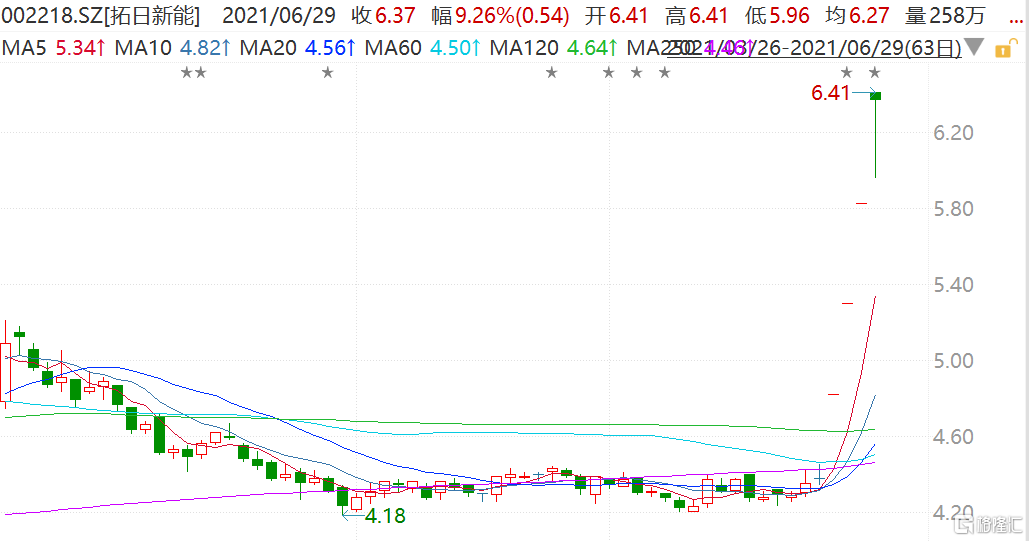
Task: Click the date 2021/06/29 in header
Action: (x=279, y=15)
